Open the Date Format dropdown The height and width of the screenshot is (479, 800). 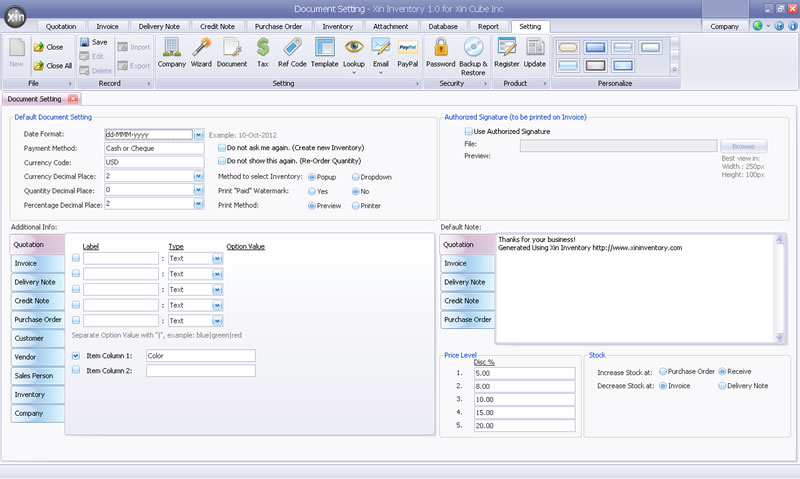(198, 135)
